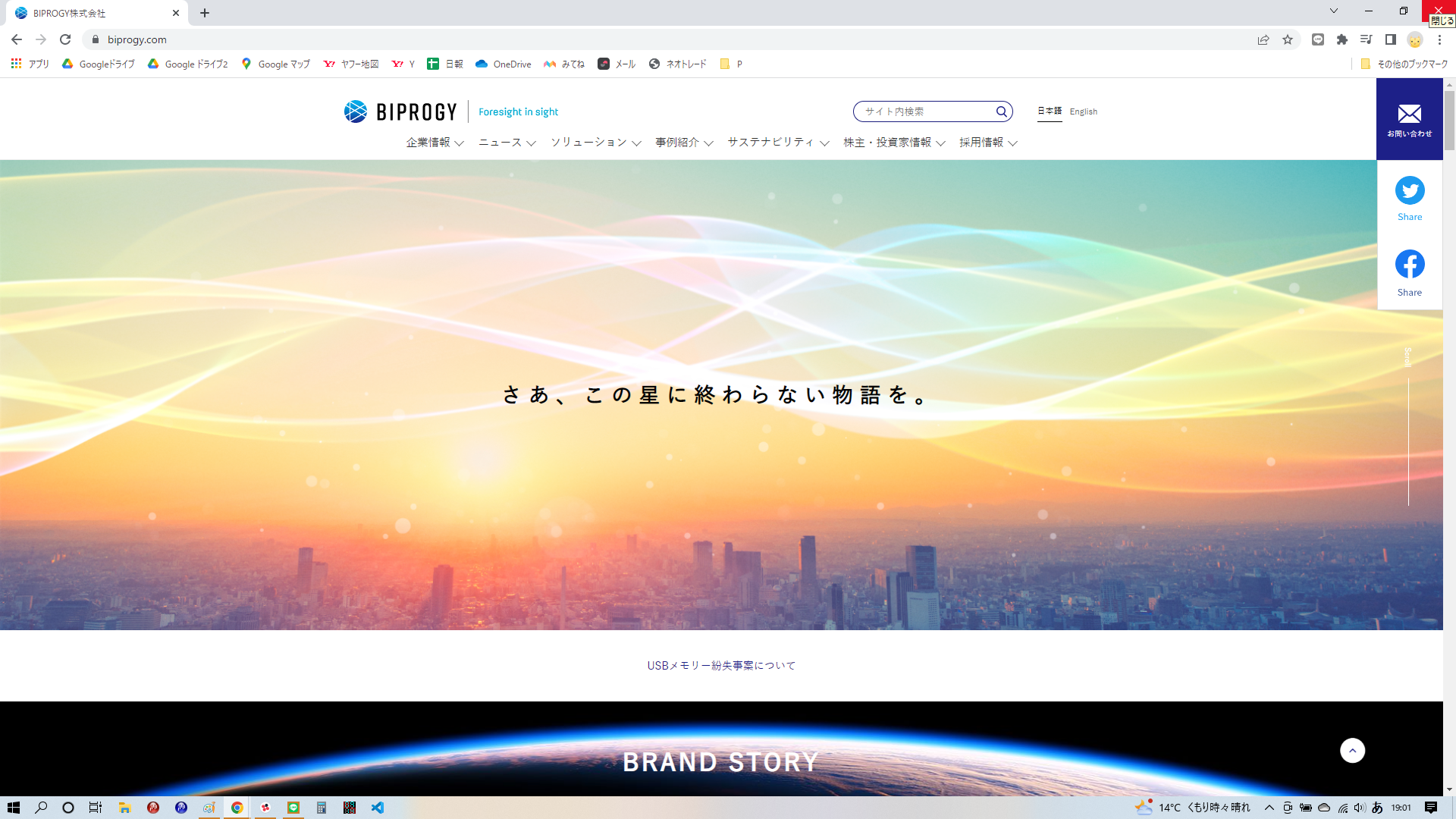Open the ニュース menu item
This screenshot has width=1456, height=819.
tap(507, 143)
